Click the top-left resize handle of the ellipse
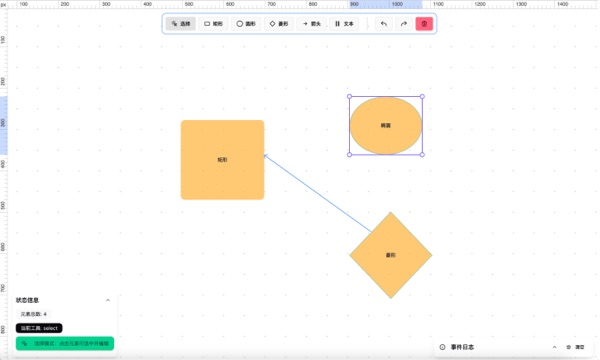 click(x=349, y=96)
